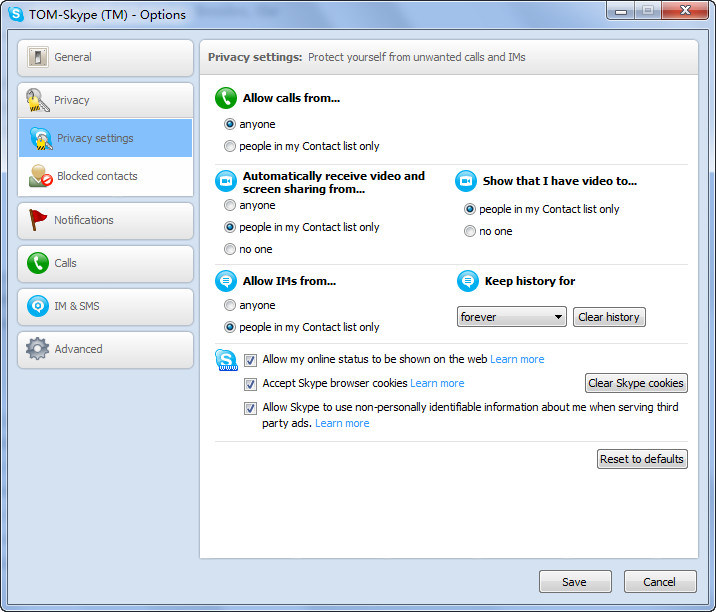Click the Blocked contacts person icon

pyautogui.click(x=40, y=176)
